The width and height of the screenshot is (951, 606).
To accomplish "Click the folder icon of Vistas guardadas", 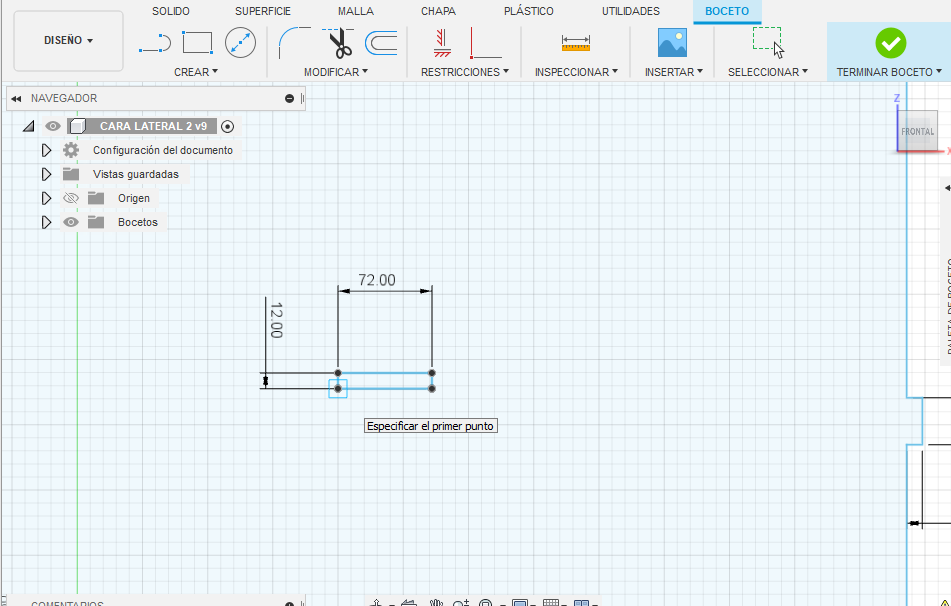I will [x=71, y=174].
